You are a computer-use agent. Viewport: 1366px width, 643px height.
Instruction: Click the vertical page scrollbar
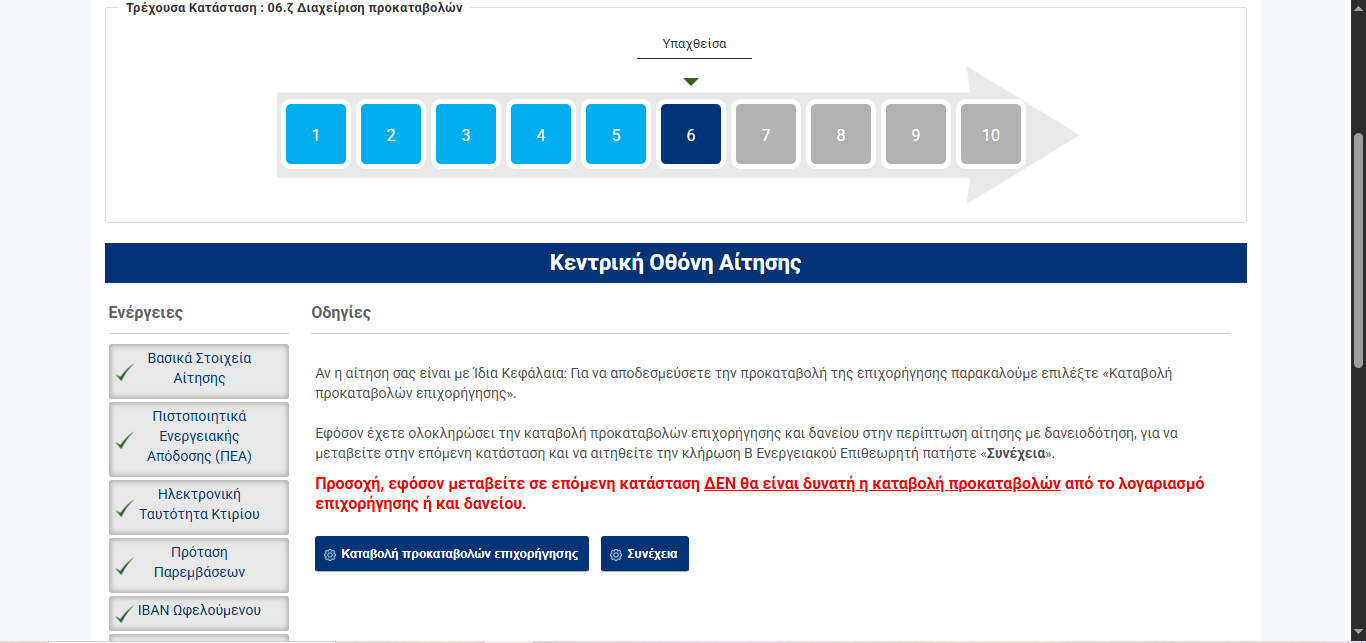pos(1358,300)
